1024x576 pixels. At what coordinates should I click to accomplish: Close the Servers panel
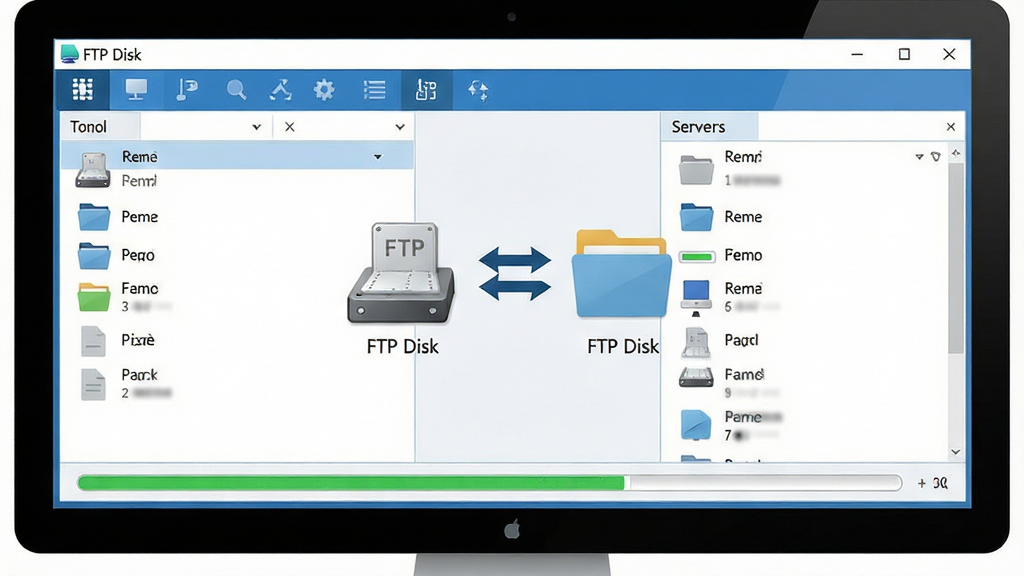[x=951, y=127]
